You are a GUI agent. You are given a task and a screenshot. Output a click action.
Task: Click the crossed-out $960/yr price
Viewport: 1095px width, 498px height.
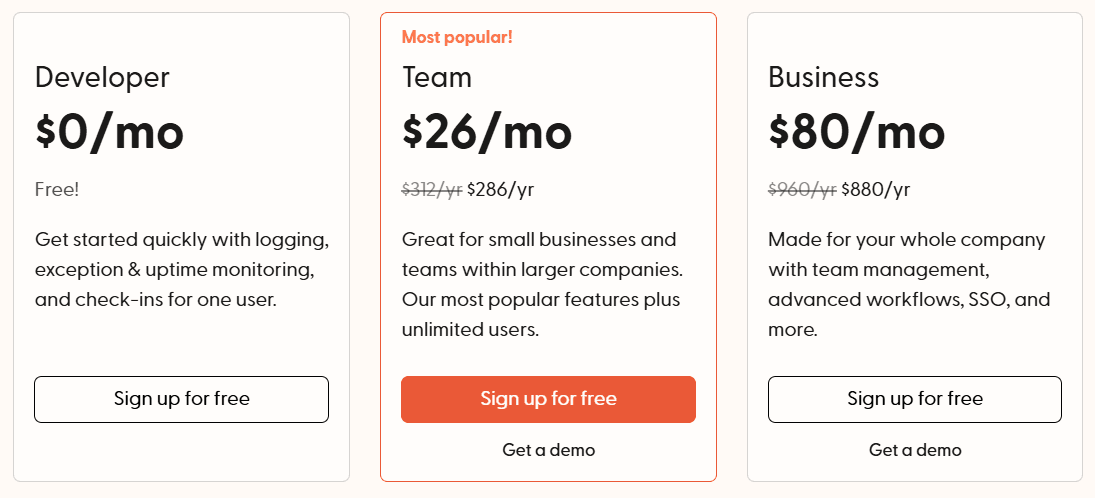(x=802, y=189)
